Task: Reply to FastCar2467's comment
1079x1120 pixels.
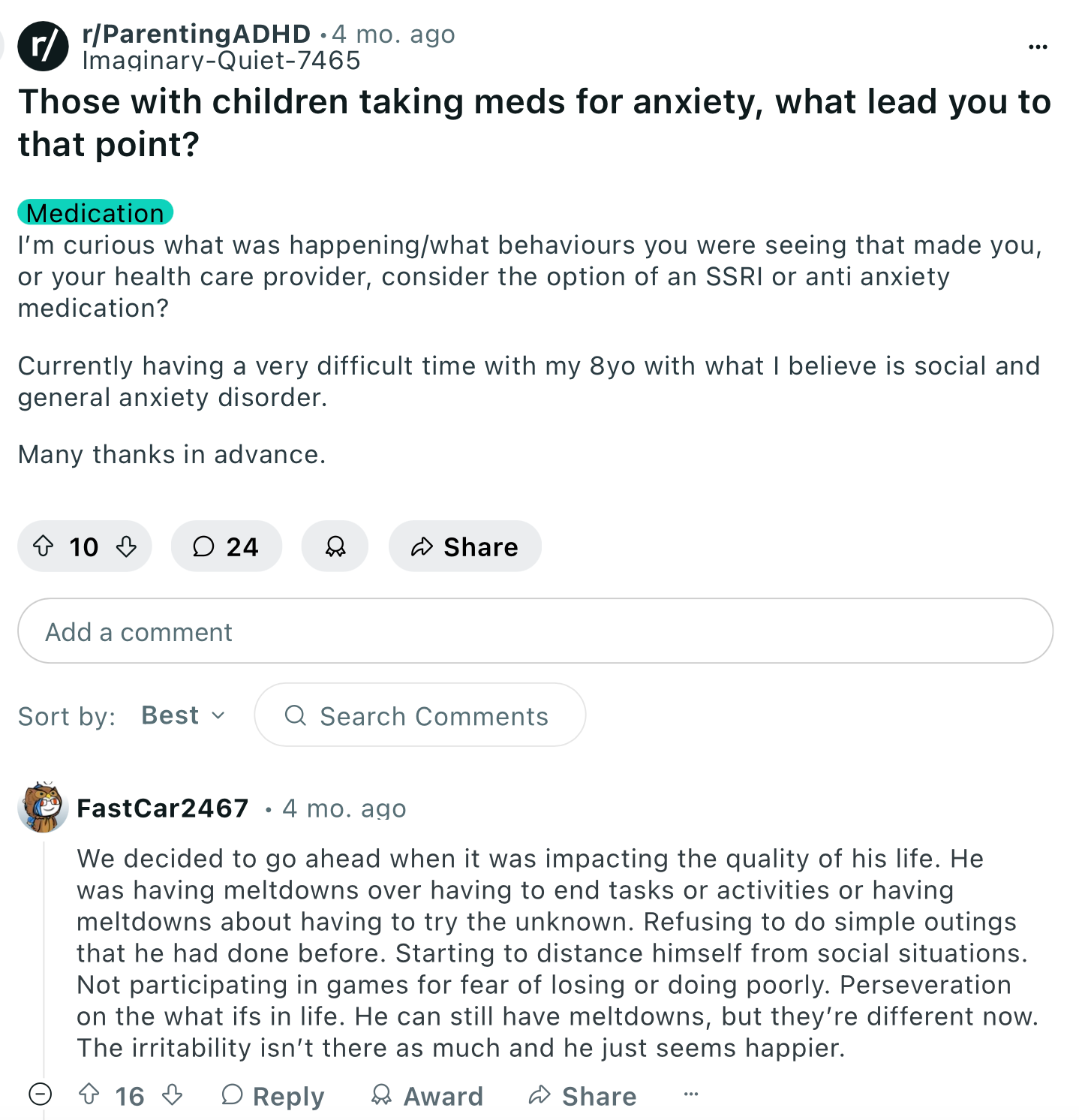Action: click(x=273, y=1095)
